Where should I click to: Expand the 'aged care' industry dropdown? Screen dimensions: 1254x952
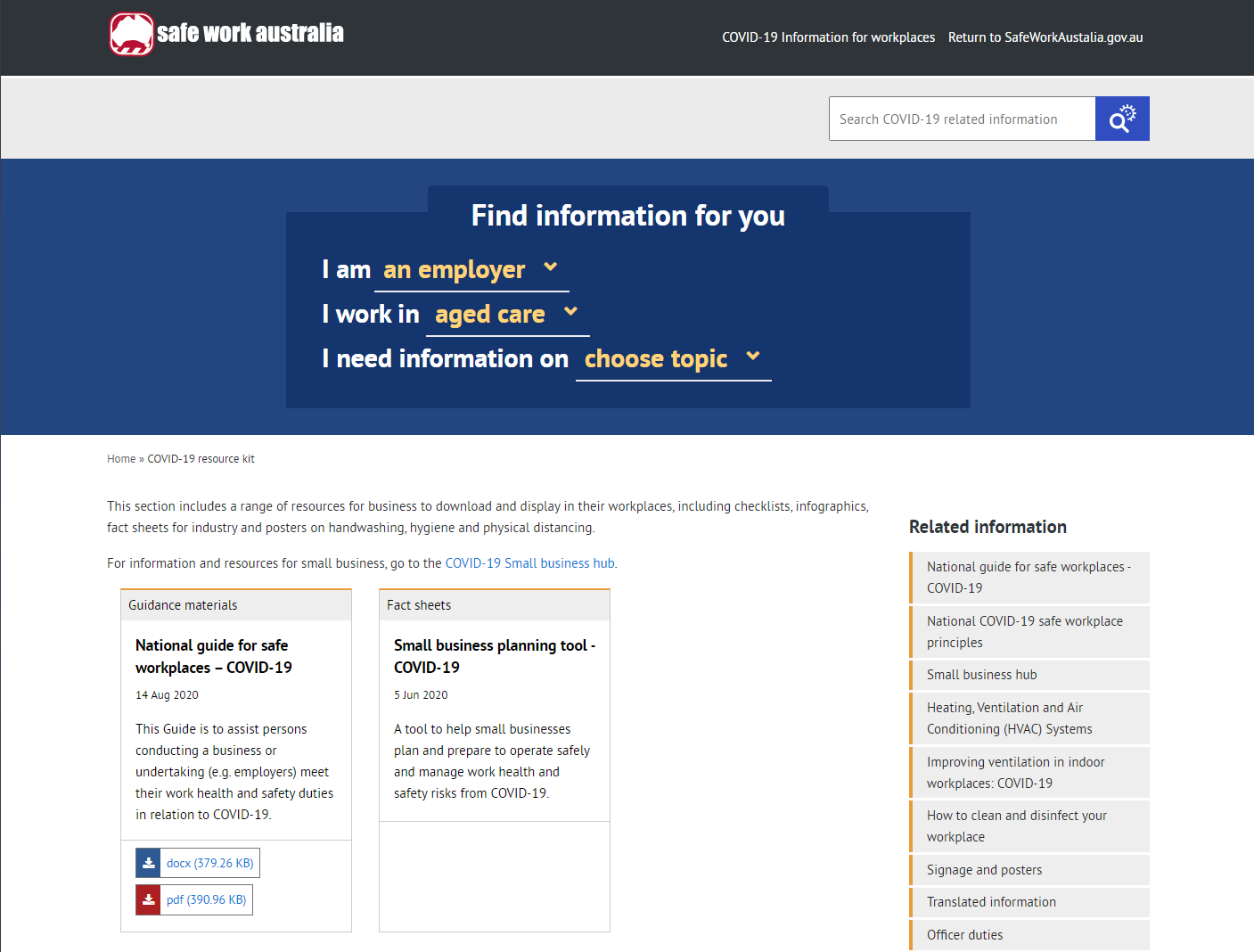pyautogui.click(x=506, y=314)
